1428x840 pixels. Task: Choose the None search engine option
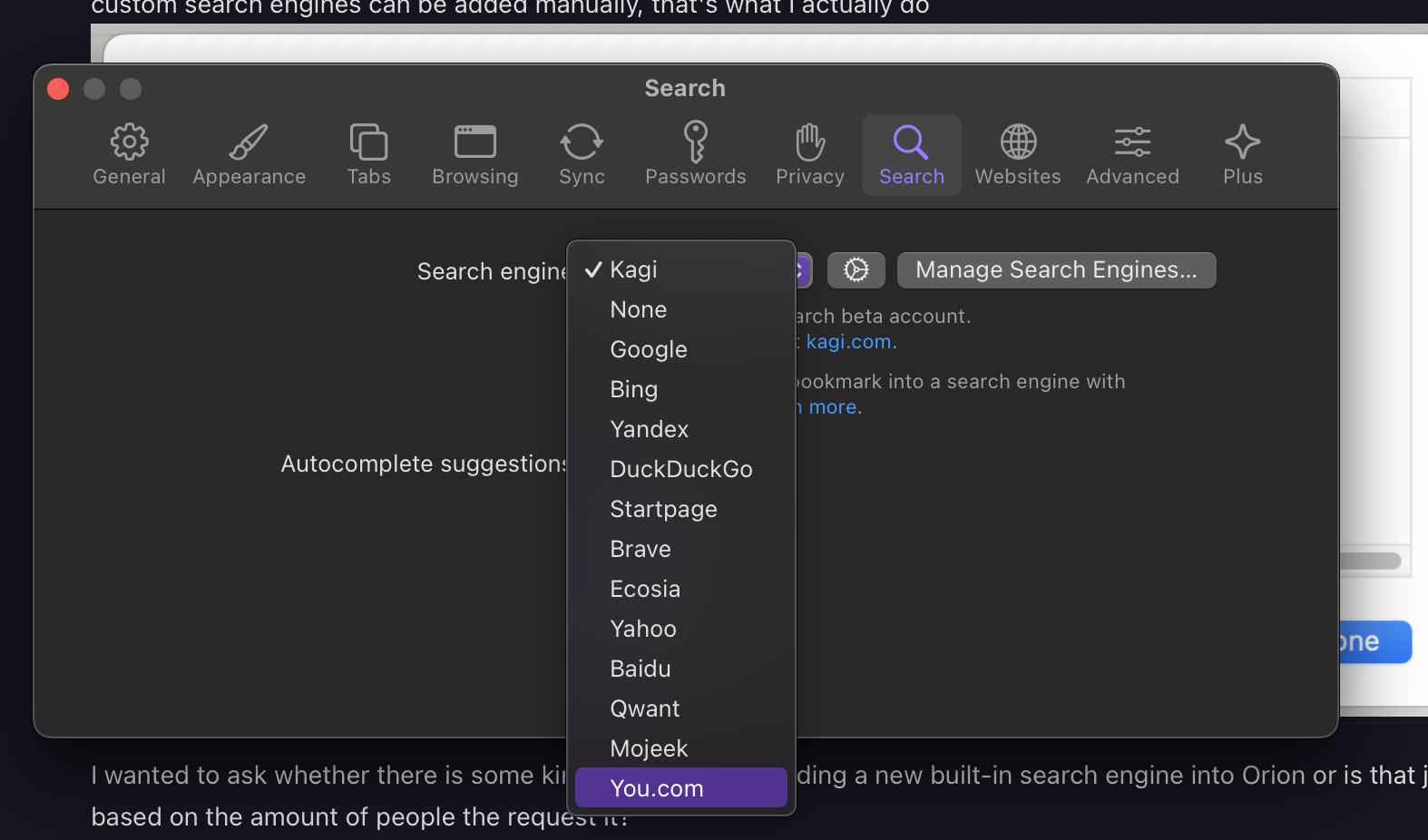click(639, 309)
